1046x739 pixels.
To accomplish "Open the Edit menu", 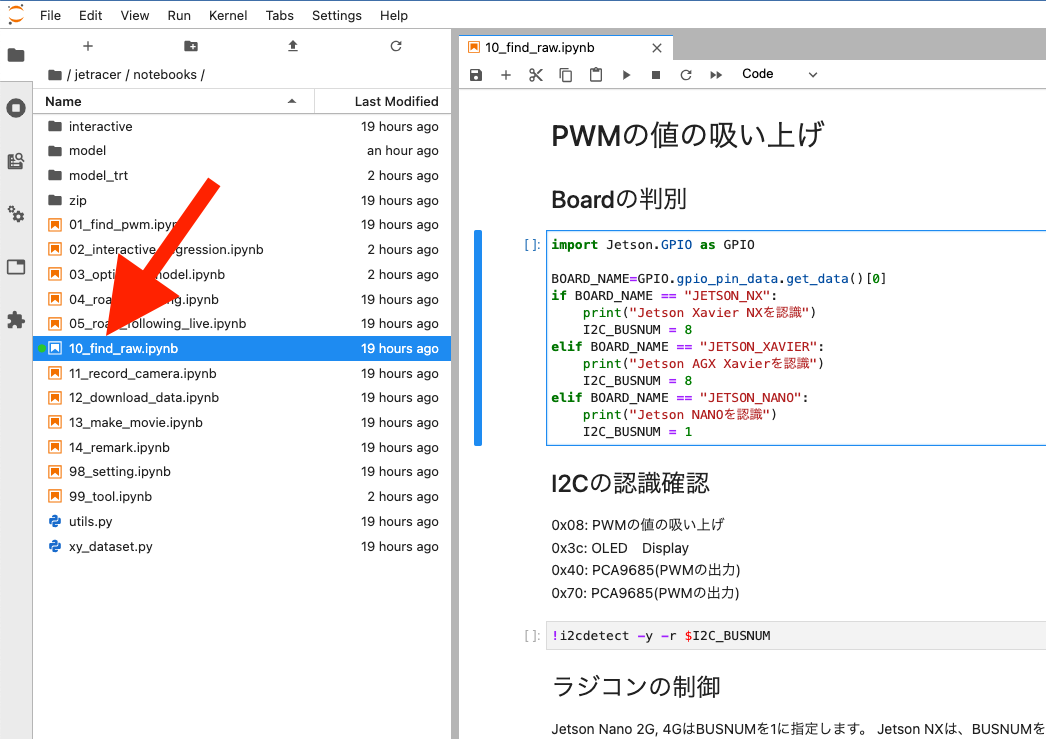I will (x=90, y=15).
